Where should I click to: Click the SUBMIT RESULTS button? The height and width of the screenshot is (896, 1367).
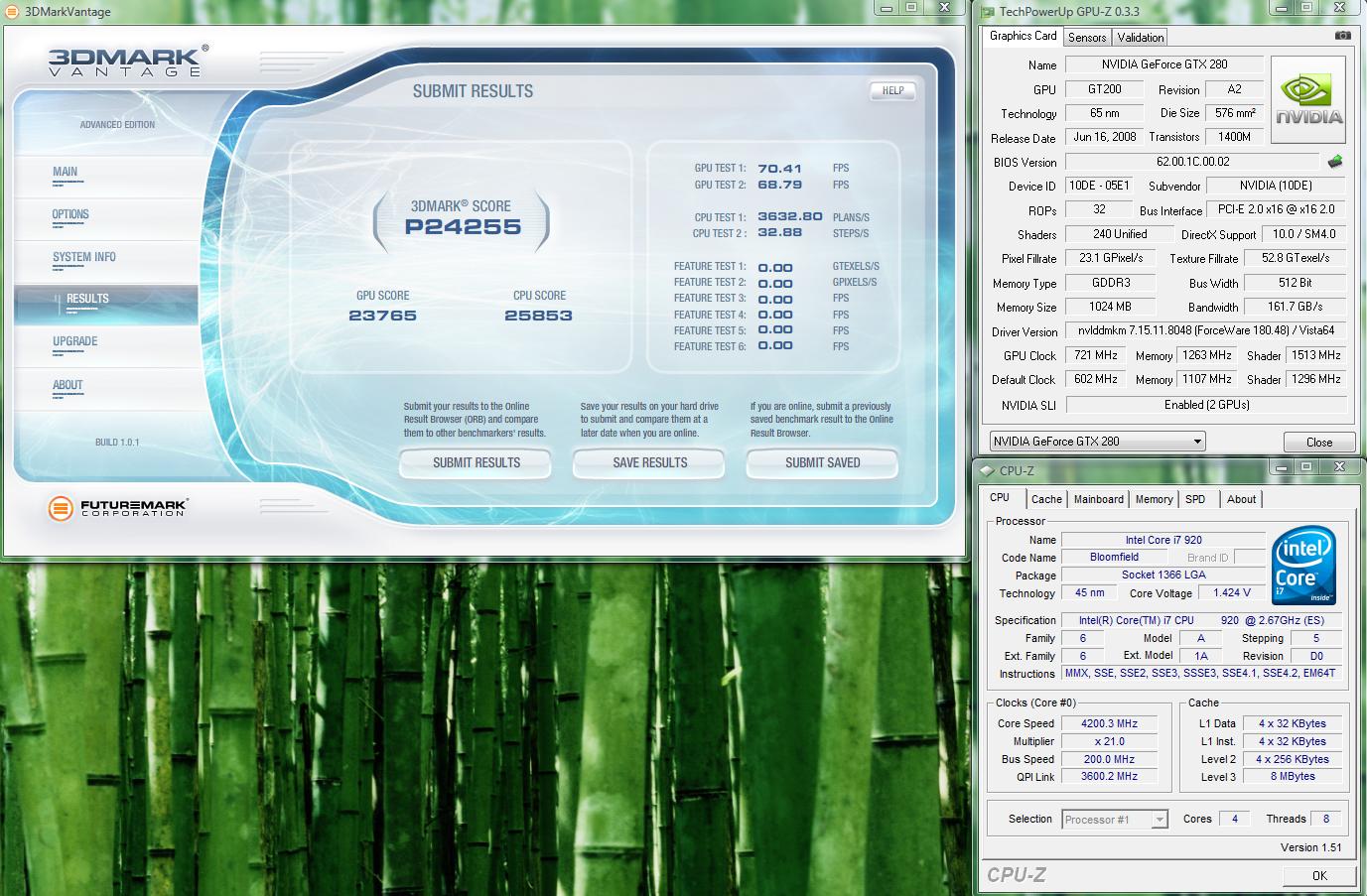476,462
